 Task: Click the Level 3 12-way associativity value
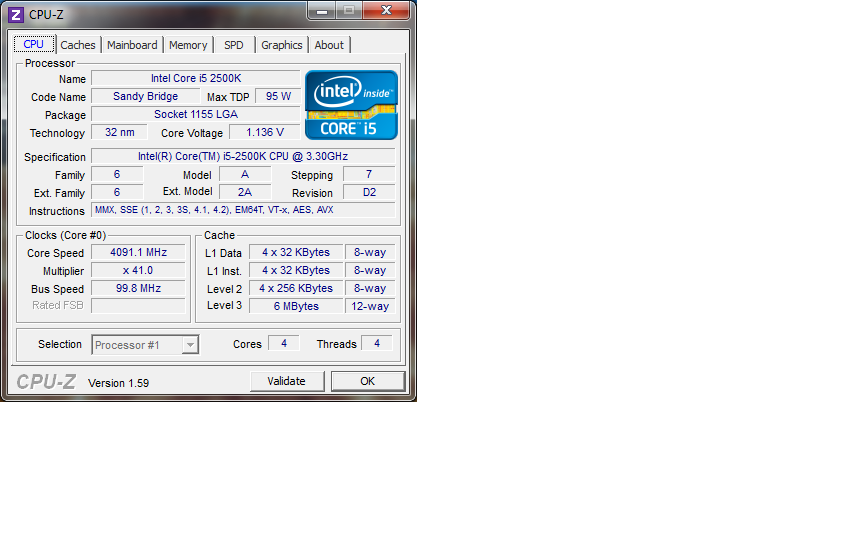[370, 306]
